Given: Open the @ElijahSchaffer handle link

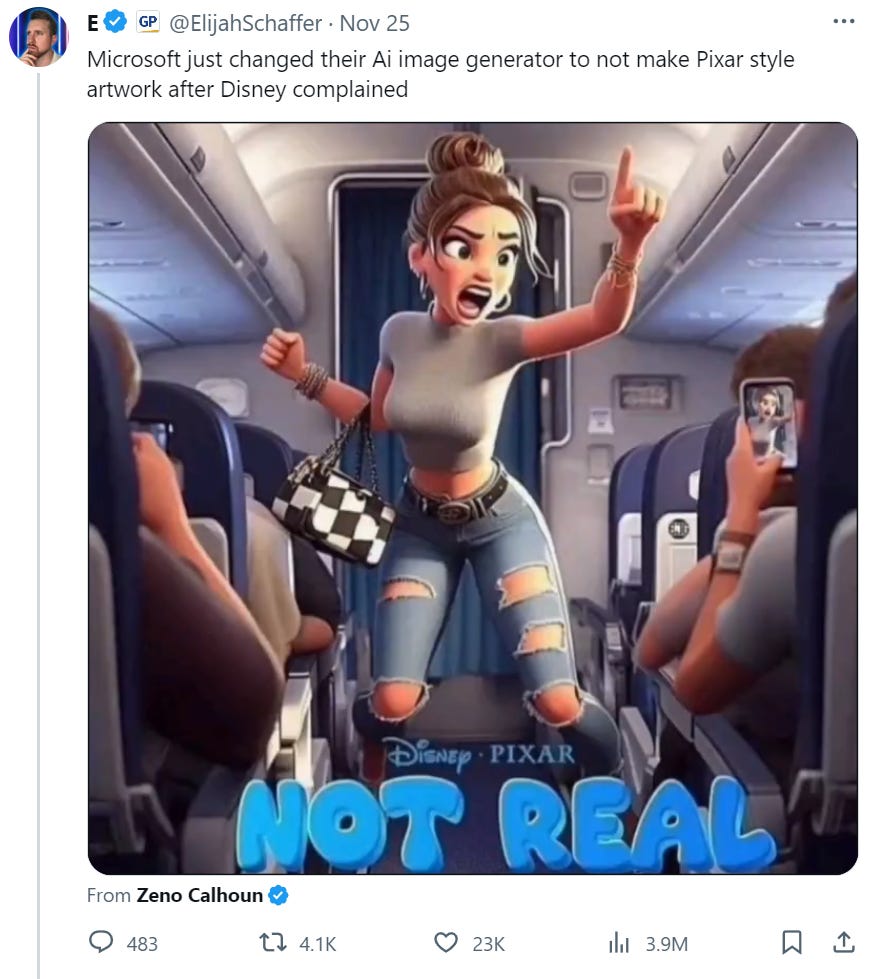Looking at the screenshot, I should click(x=245, y=24).
